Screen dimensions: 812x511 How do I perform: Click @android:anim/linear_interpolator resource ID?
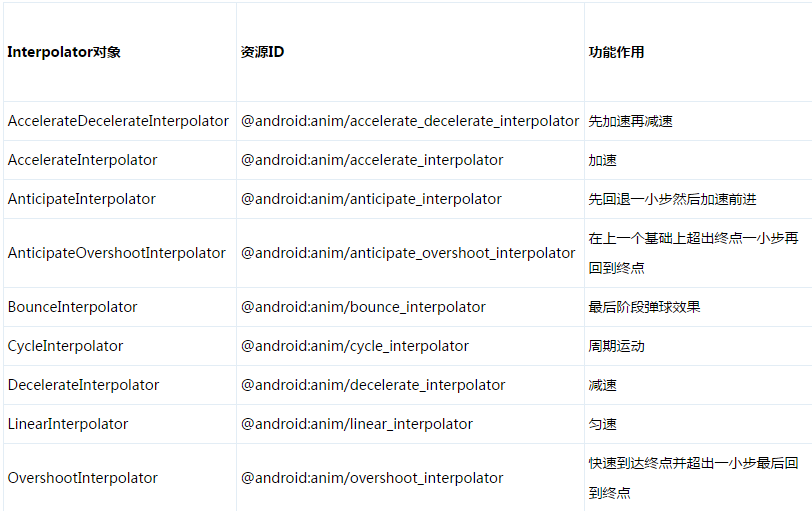(x=357, y=424)
